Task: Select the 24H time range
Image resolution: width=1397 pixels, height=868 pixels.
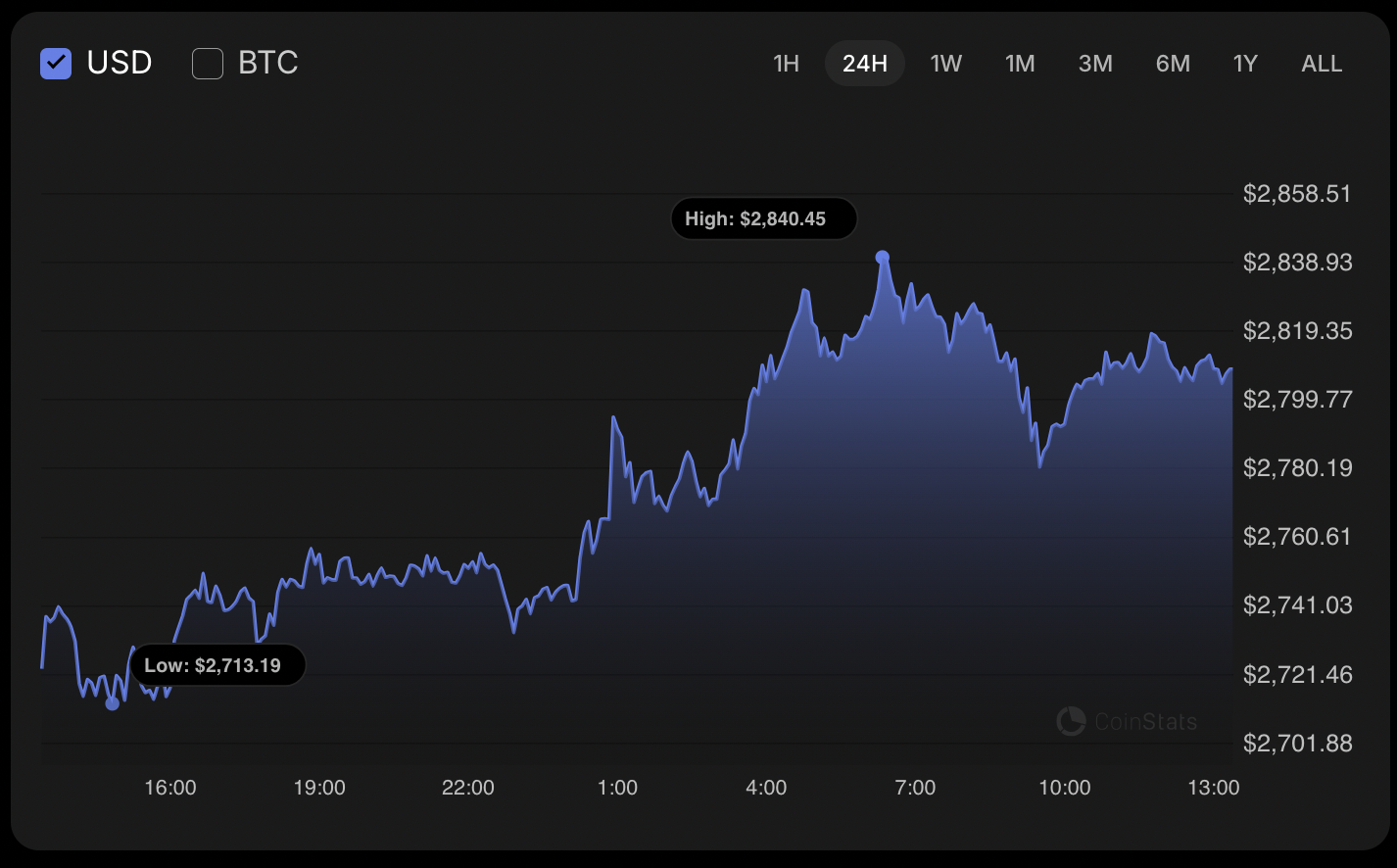Action: pos(864,63)
